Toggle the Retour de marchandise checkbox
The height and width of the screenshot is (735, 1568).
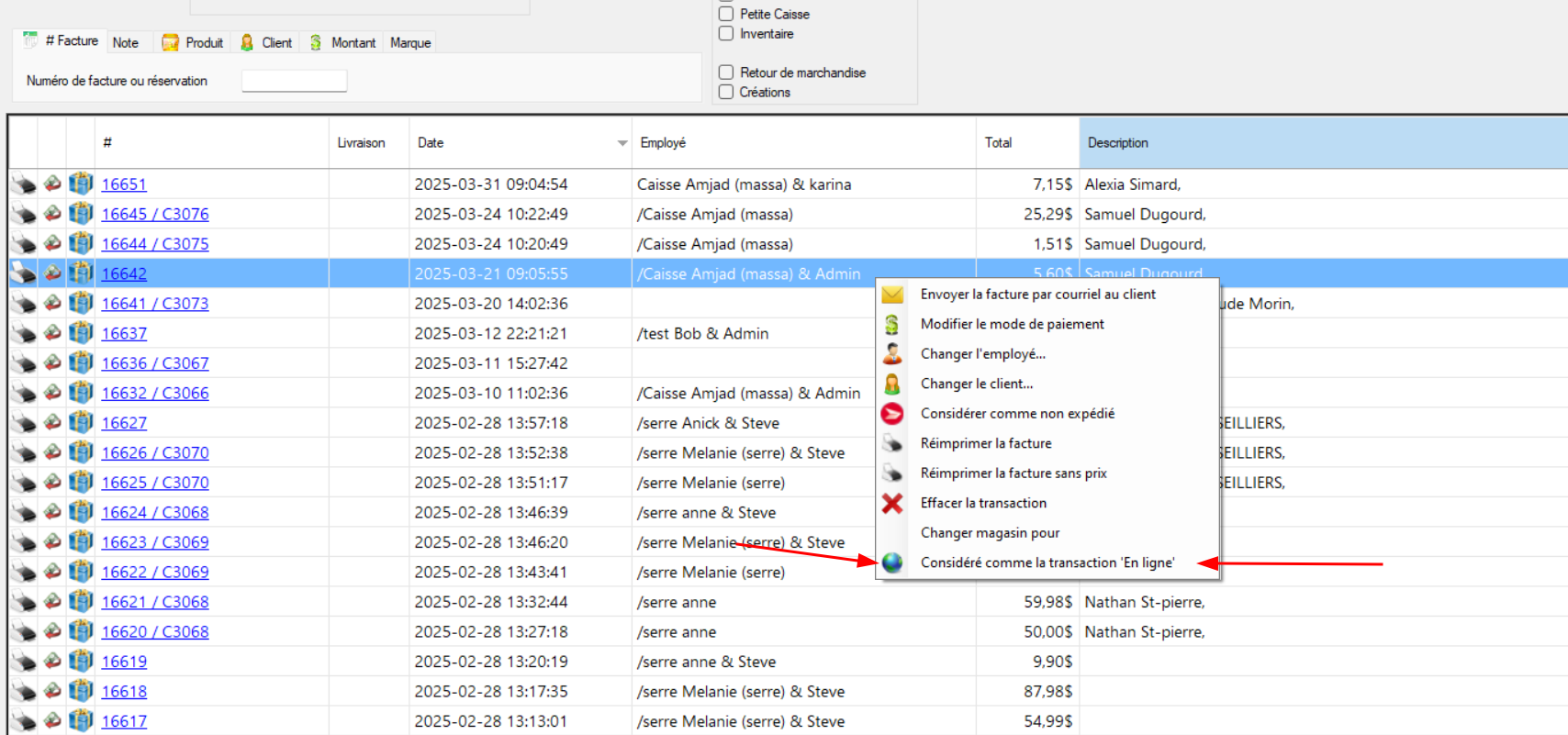726,72
